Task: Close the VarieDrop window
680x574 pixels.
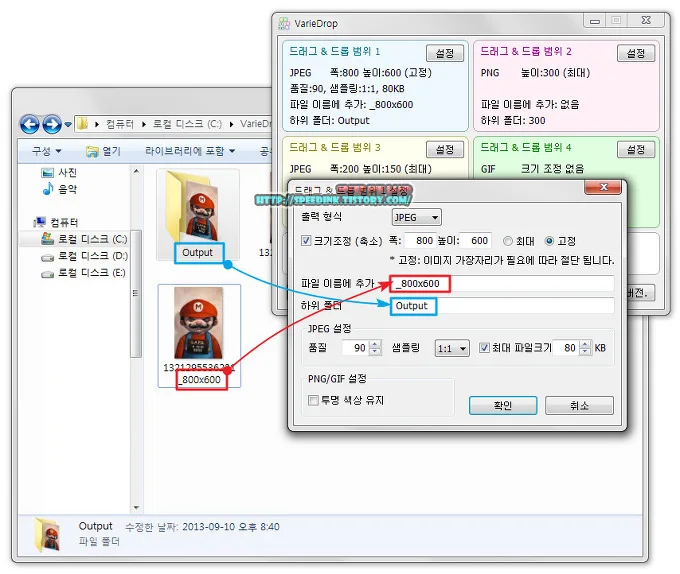Action: click(646, 20)
